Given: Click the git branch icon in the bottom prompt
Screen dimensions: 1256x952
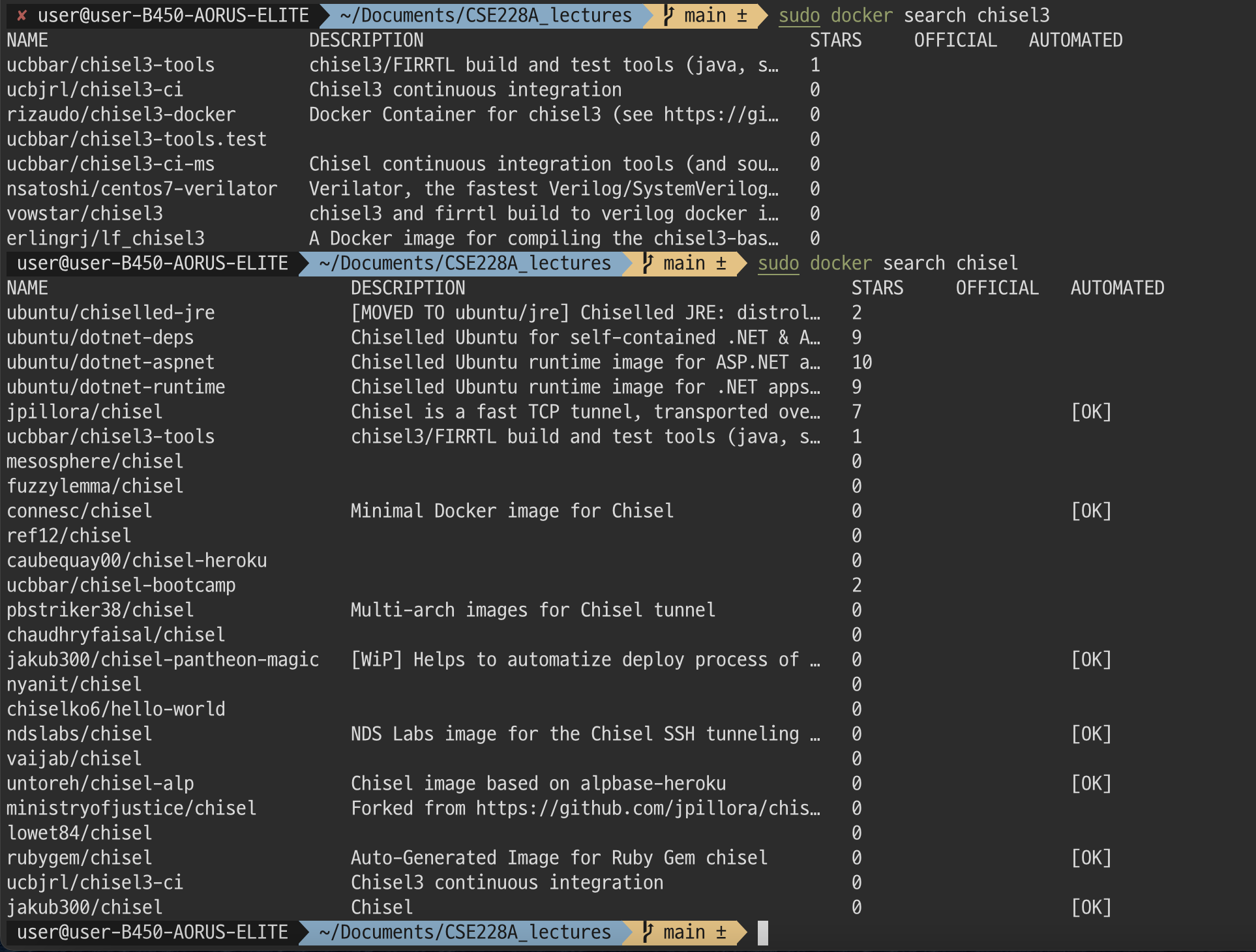Looking at the screenshot, I should pyautogui.click(x=648, y=932).
